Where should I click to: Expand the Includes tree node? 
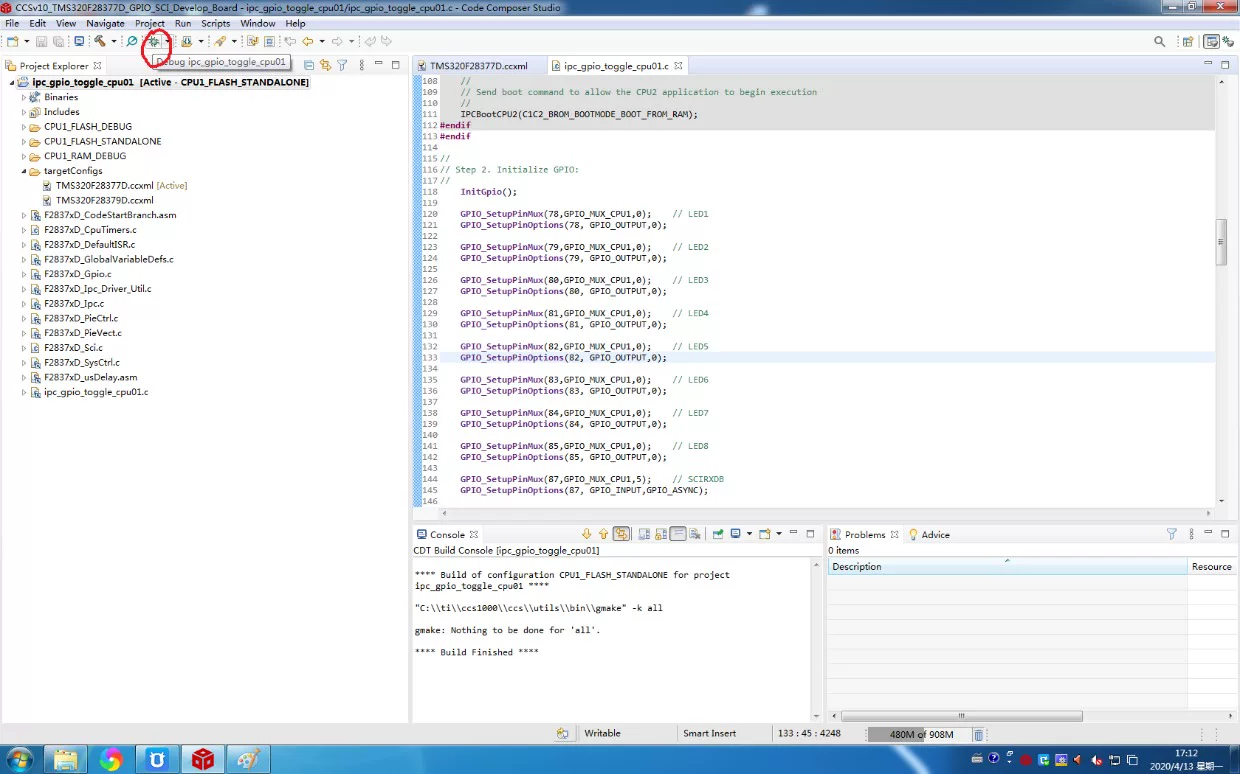tap(24, 112)
